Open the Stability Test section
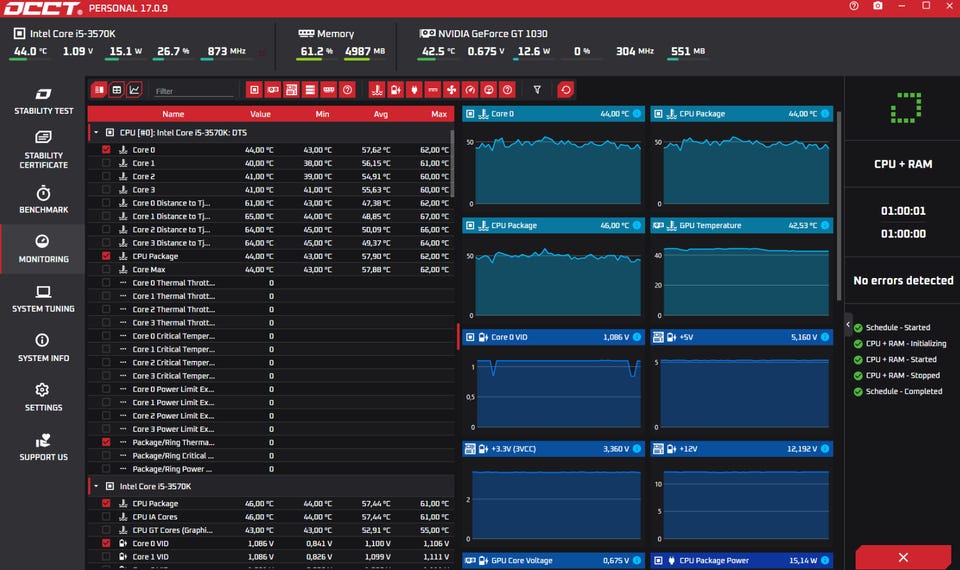Image resolution: width=960 pixels, height=570 pixels. (x=43, y=101)
